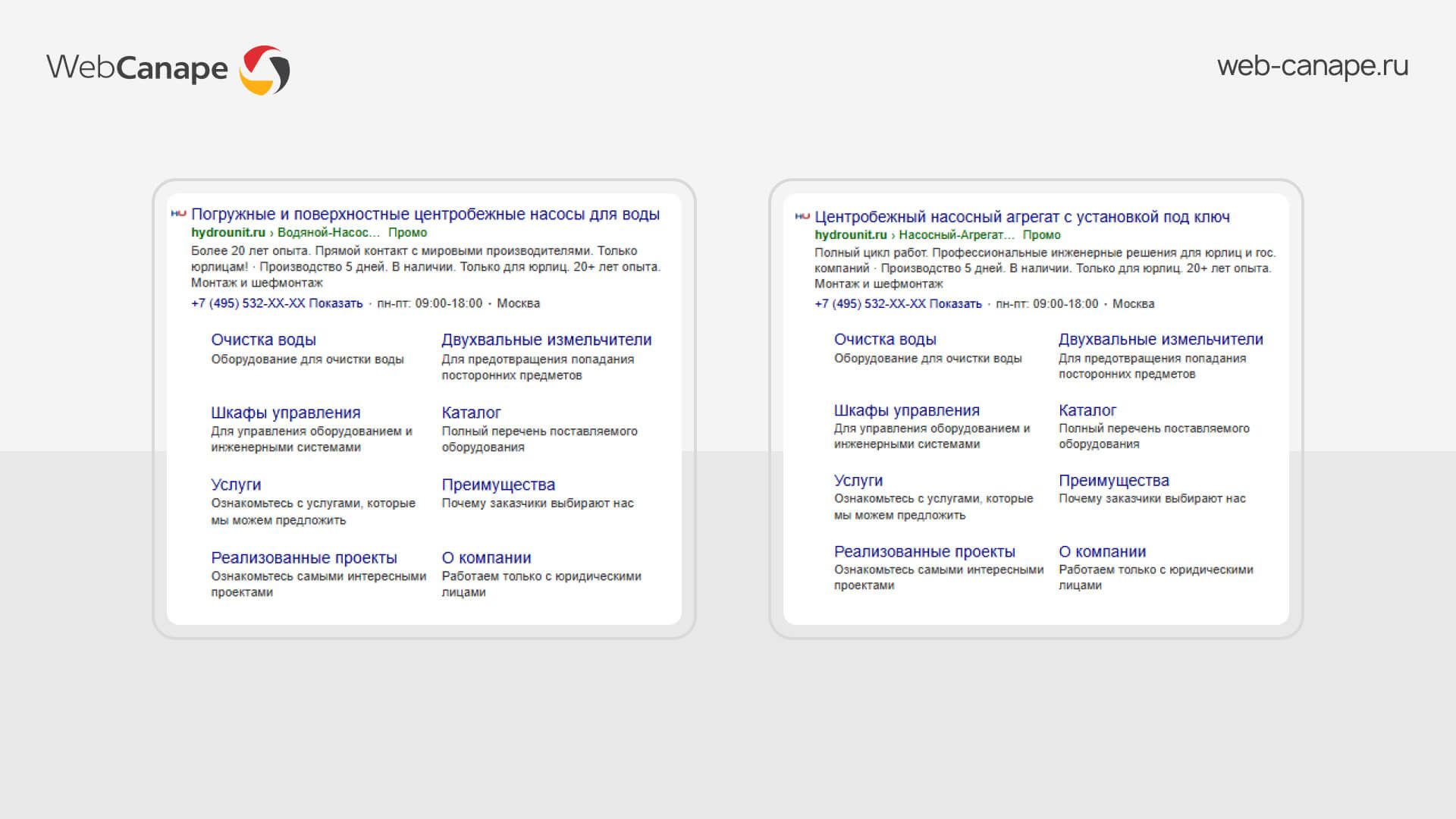
Task: Click the Насосный-Агрегат breadcrumb in right ad
Action: tap(955, 235)
